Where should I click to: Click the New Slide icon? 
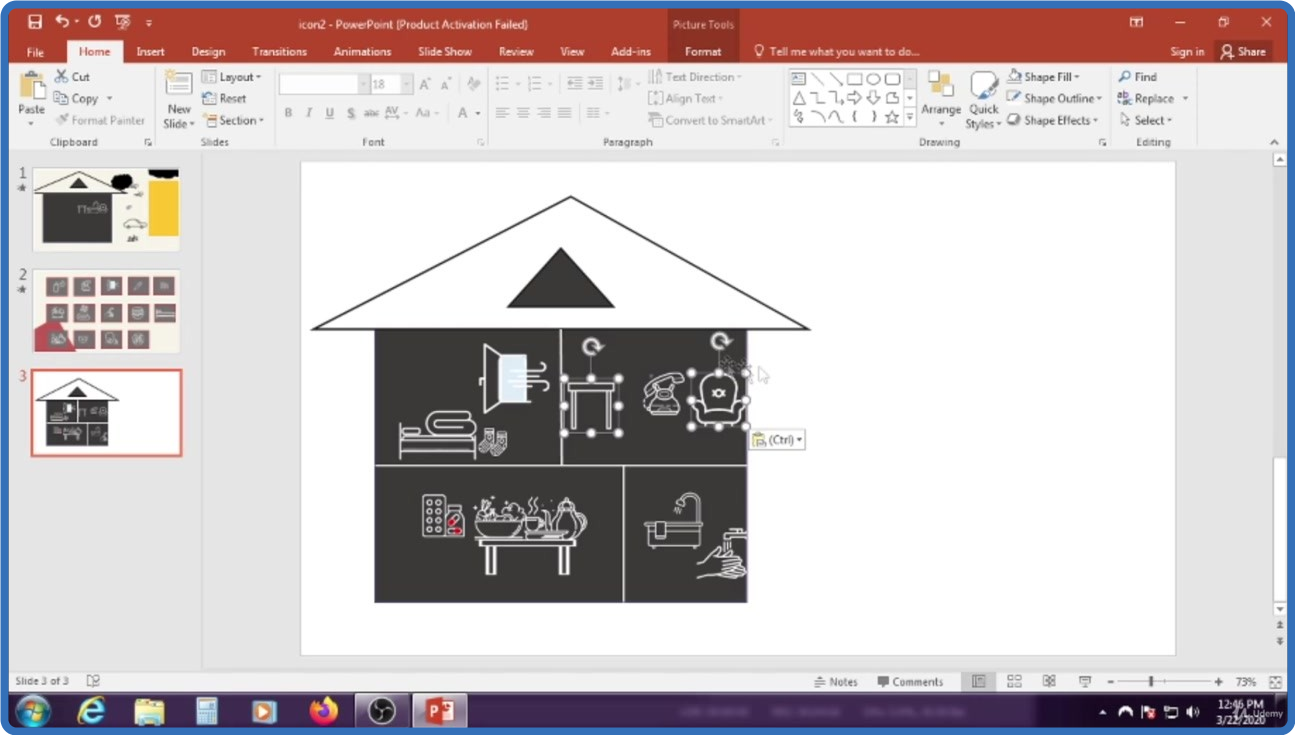coord(179,90)
